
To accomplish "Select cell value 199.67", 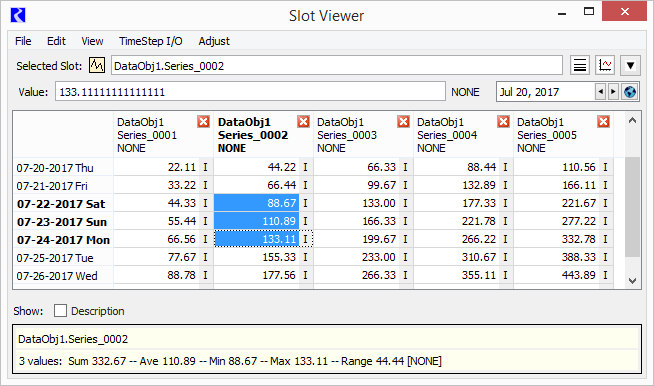I will pyautogui.click(x=357, y=239).
